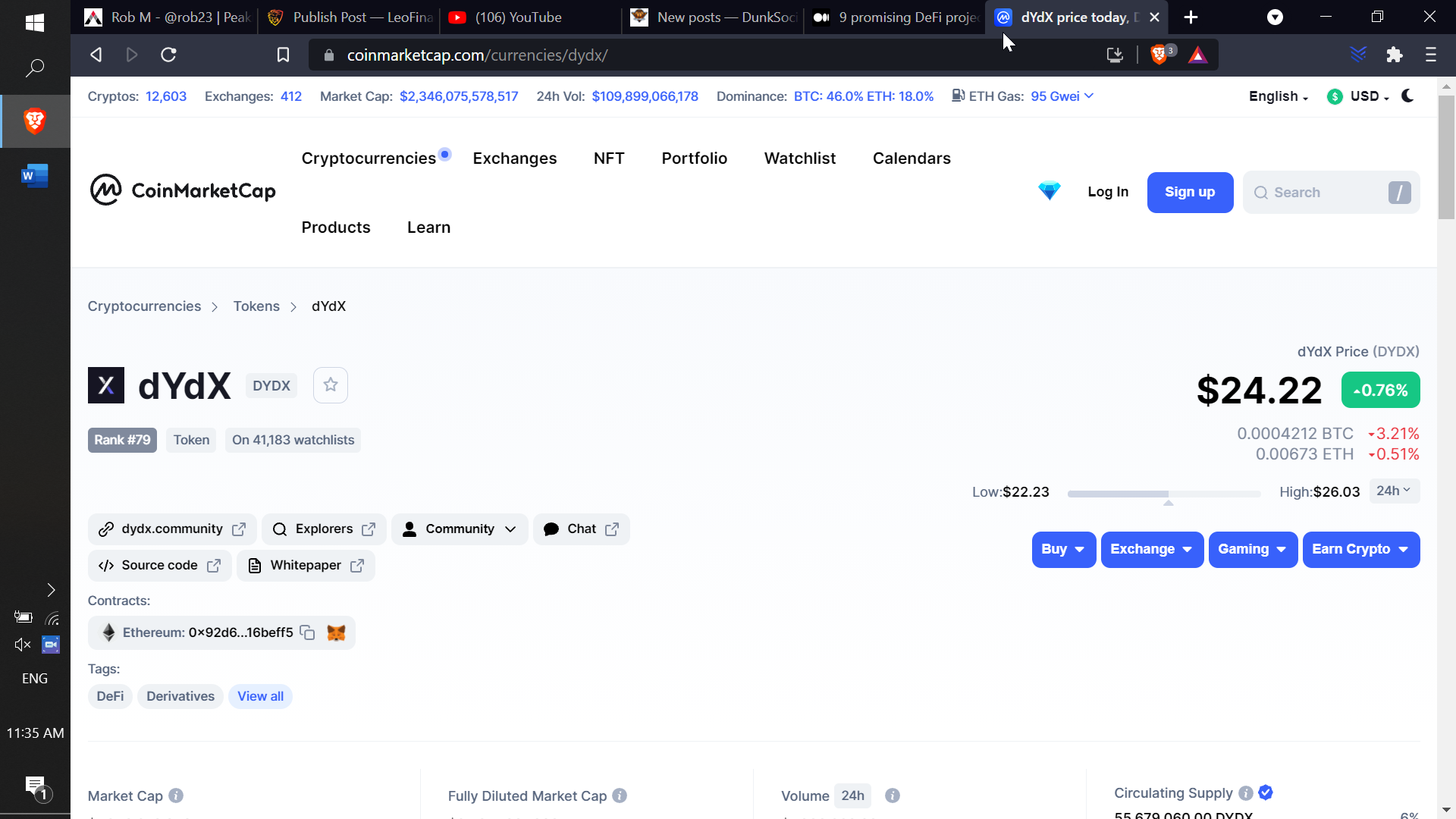1456x819 pixels.
Task: Open Microsoft Word from the taskbar
Action: point(35,176)
